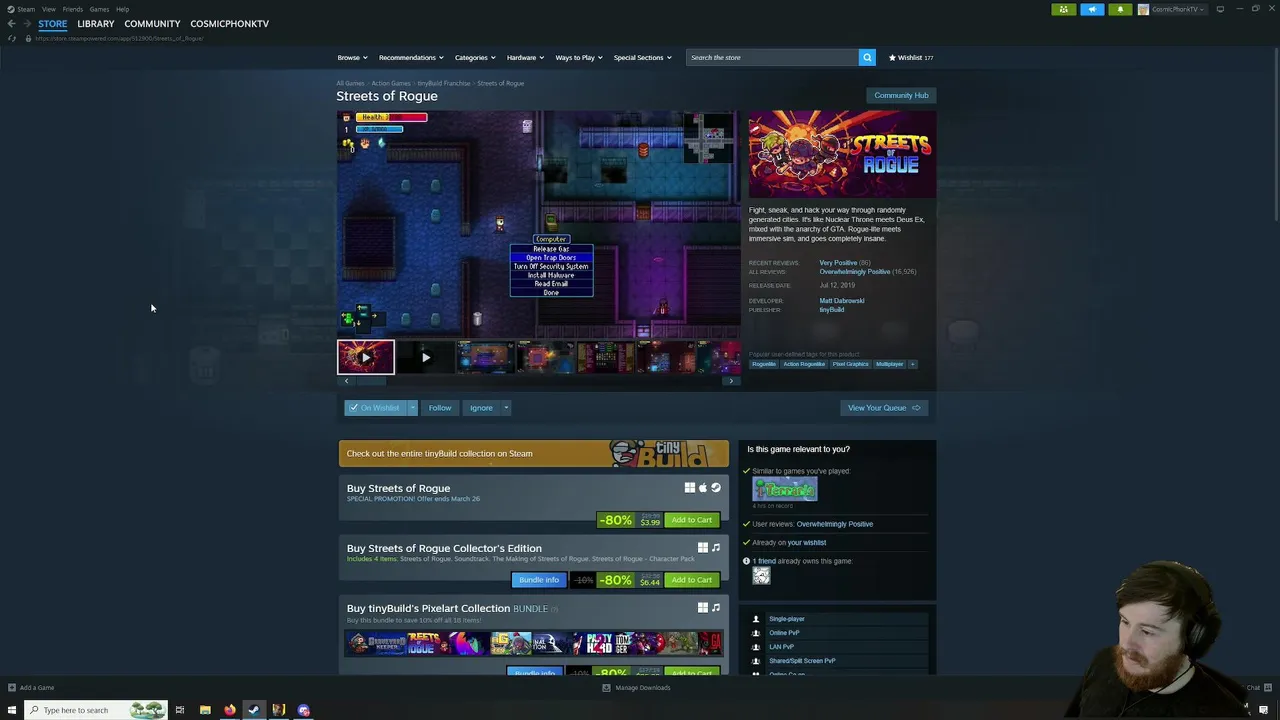This screenshot has width=1280, height=720.
Task: Expand the CosmicPhonkTV account dropdown
Action: pyautogui.click(x=1172, y=9)
